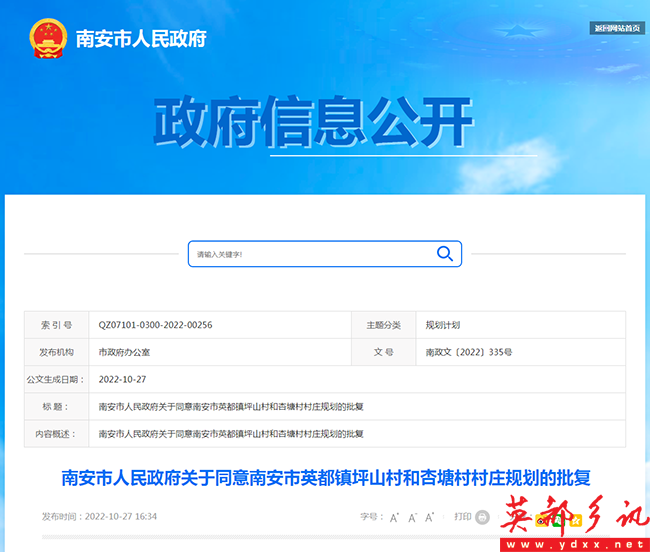Image resolution: width=650 pixels, height=552 pixels.
Task: Open the 南安市人民政府 site title
Action: [x=141, y=39]
